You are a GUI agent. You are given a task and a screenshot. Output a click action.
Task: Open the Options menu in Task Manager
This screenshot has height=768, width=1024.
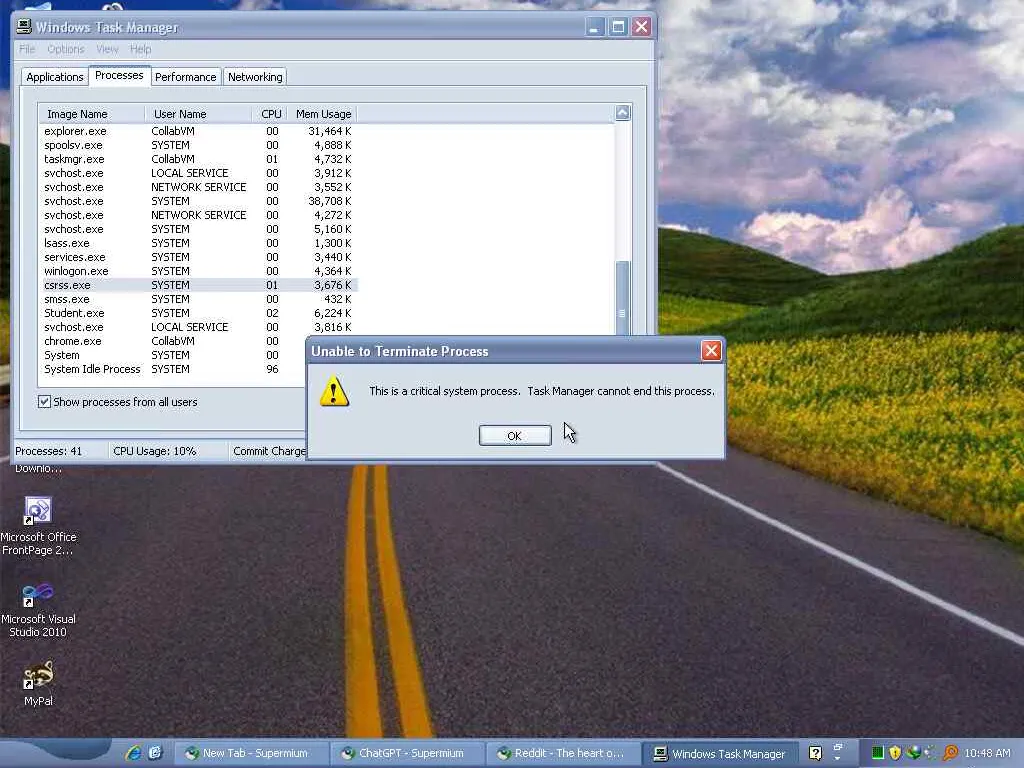(65, 49)
